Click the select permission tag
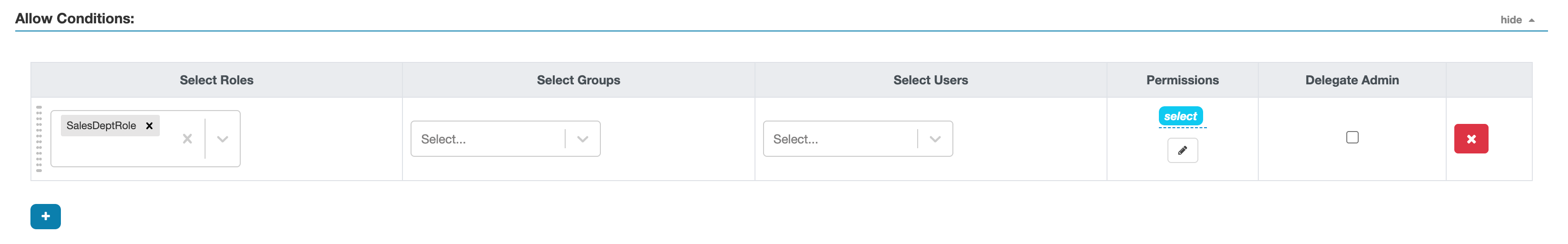 click(x=1180, y=116)
